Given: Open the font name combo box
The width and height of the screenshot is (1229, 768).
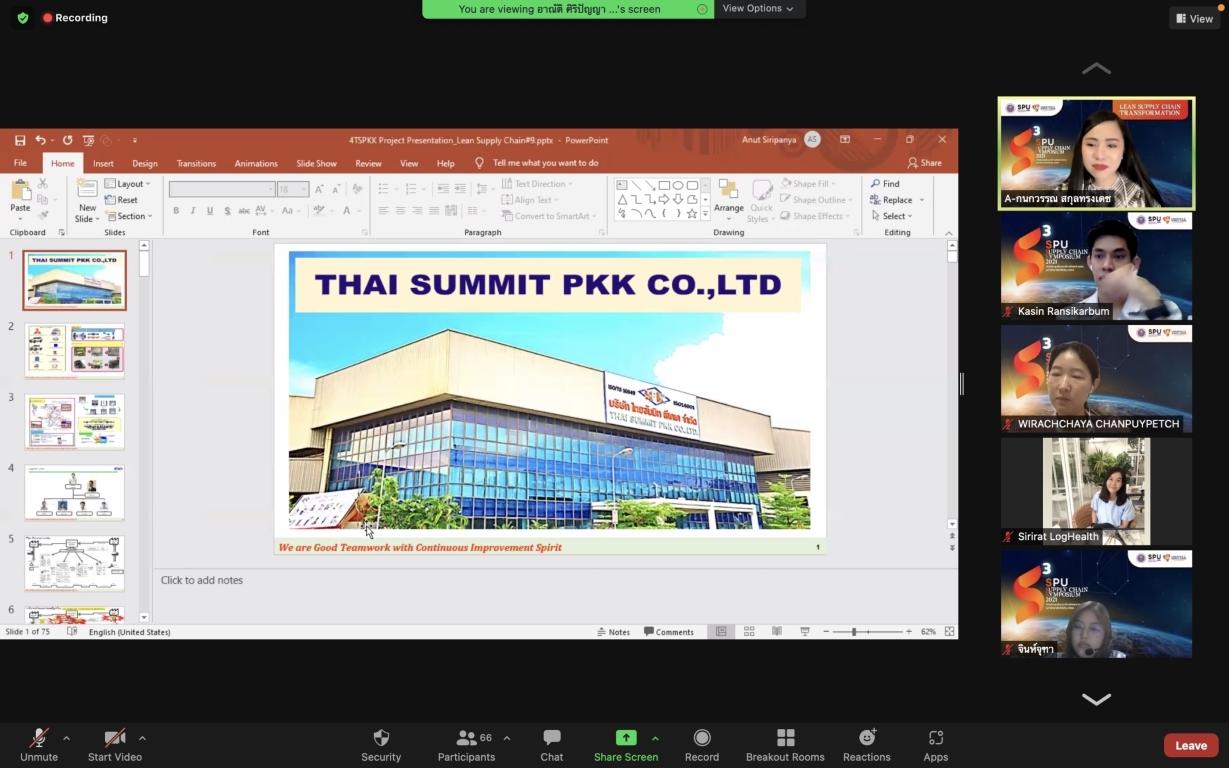Looking at the screenshot, I should click(222, 189).
